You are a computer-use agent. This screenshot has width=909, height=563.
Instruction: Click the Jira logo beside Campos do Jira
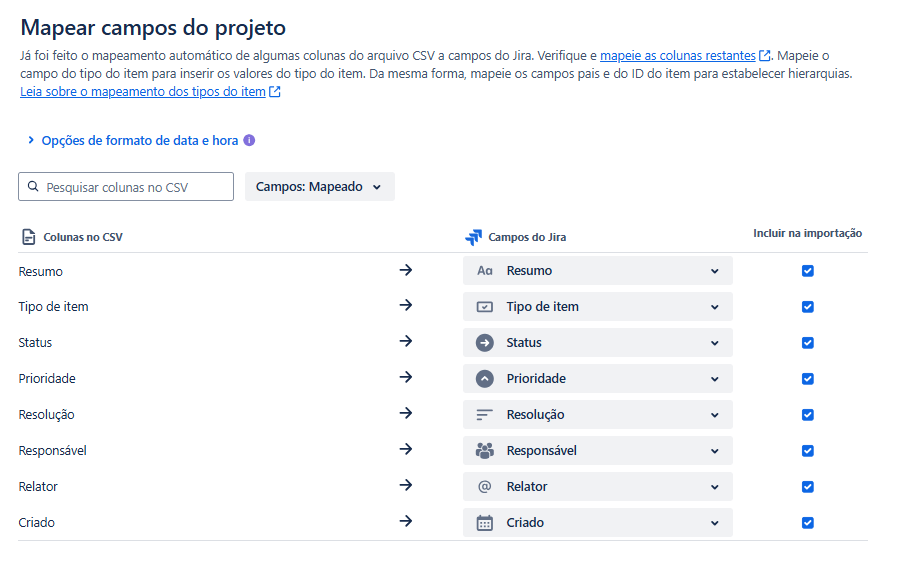474,238
